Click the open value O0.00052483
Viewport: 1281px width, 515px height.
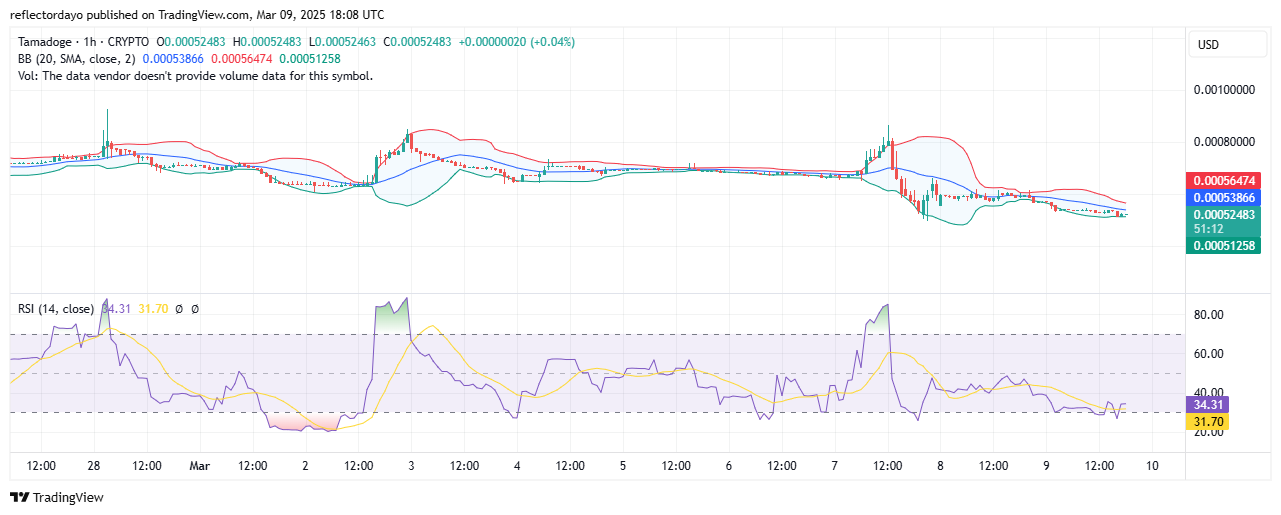(191, 42)
